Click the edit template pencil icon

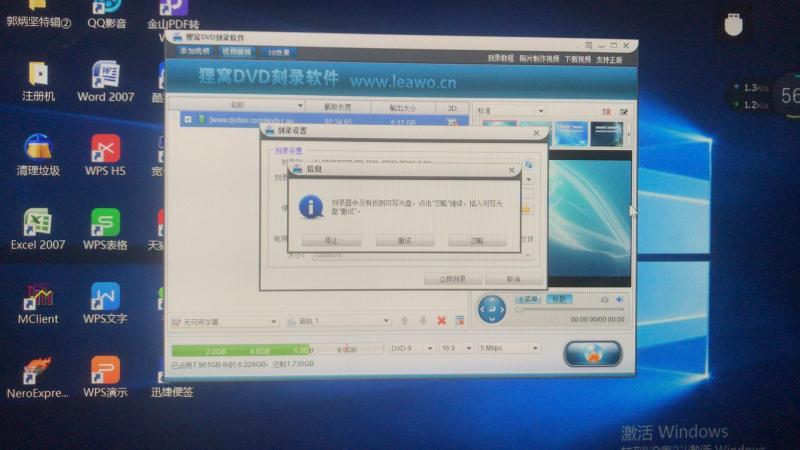[623, 112]
